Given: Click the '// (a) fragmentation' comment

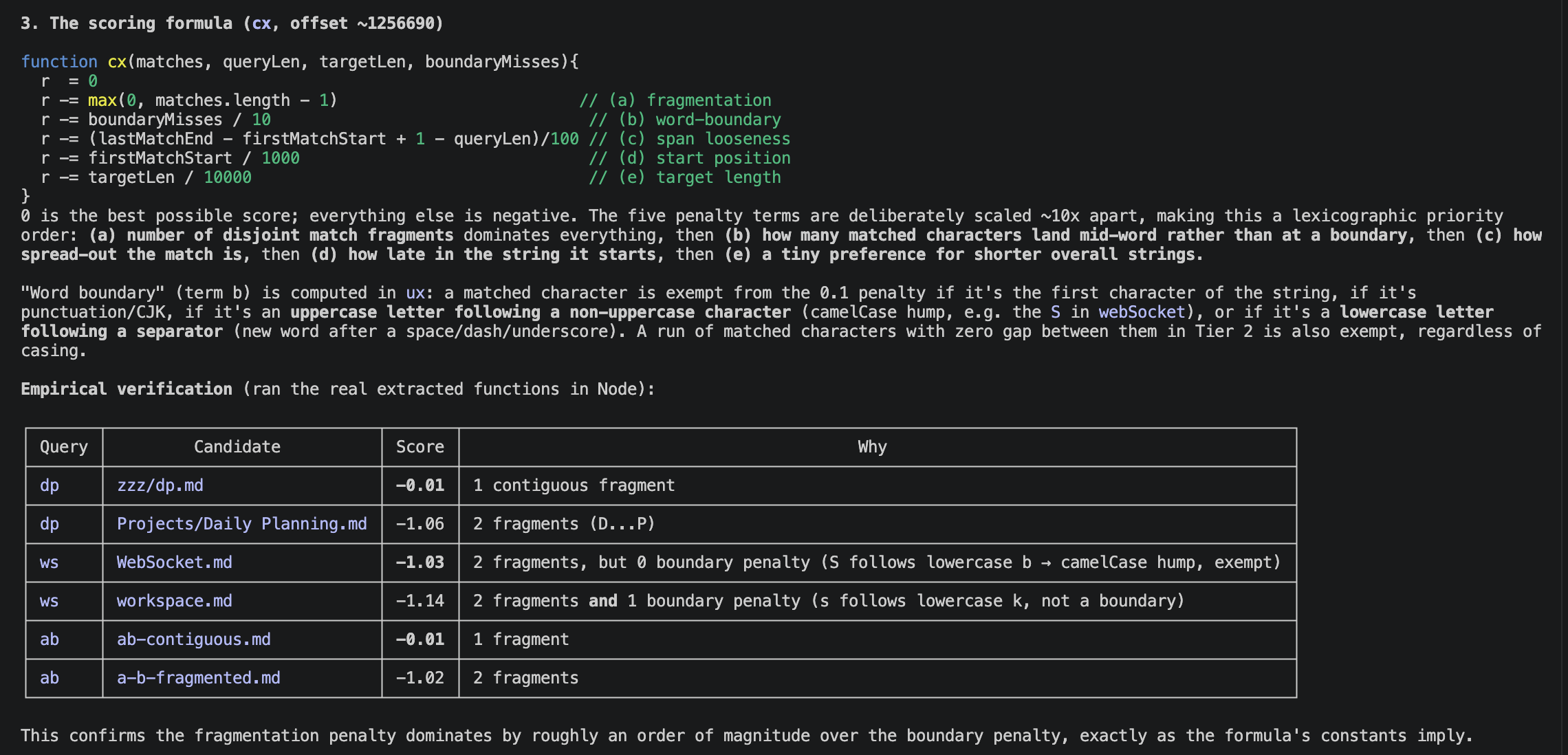Looking at the screenshot, I should tap(675, 100).
